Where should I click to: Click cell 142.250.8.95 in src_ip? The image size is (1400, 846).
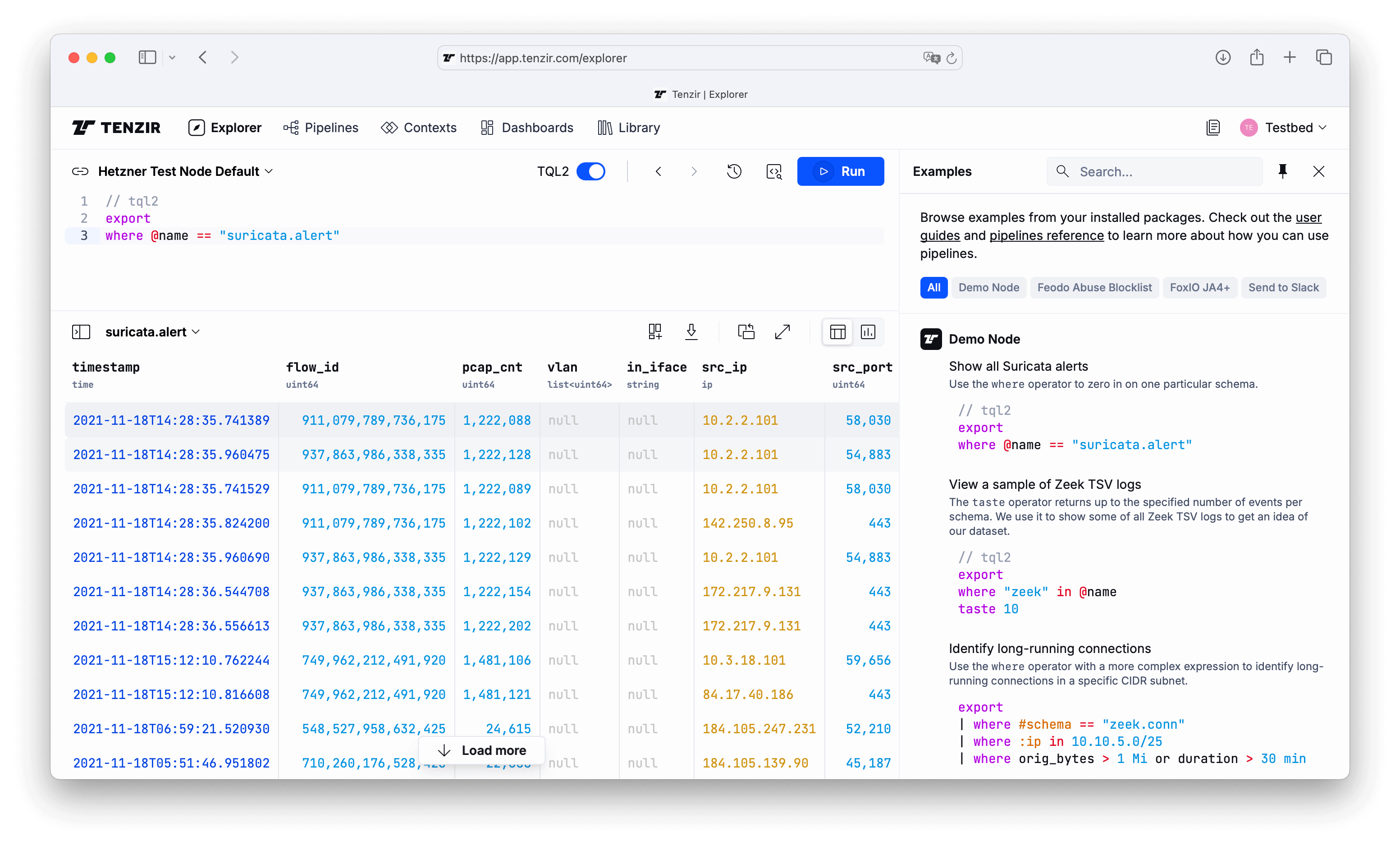pyautogui.click(x=748, y=523)
